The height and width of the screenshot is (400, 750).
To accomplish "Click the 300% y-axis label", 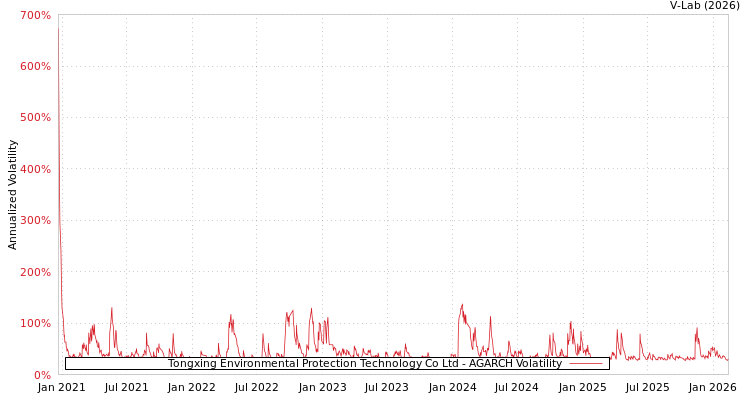I will pyautogui.click(x=35, y=221).
